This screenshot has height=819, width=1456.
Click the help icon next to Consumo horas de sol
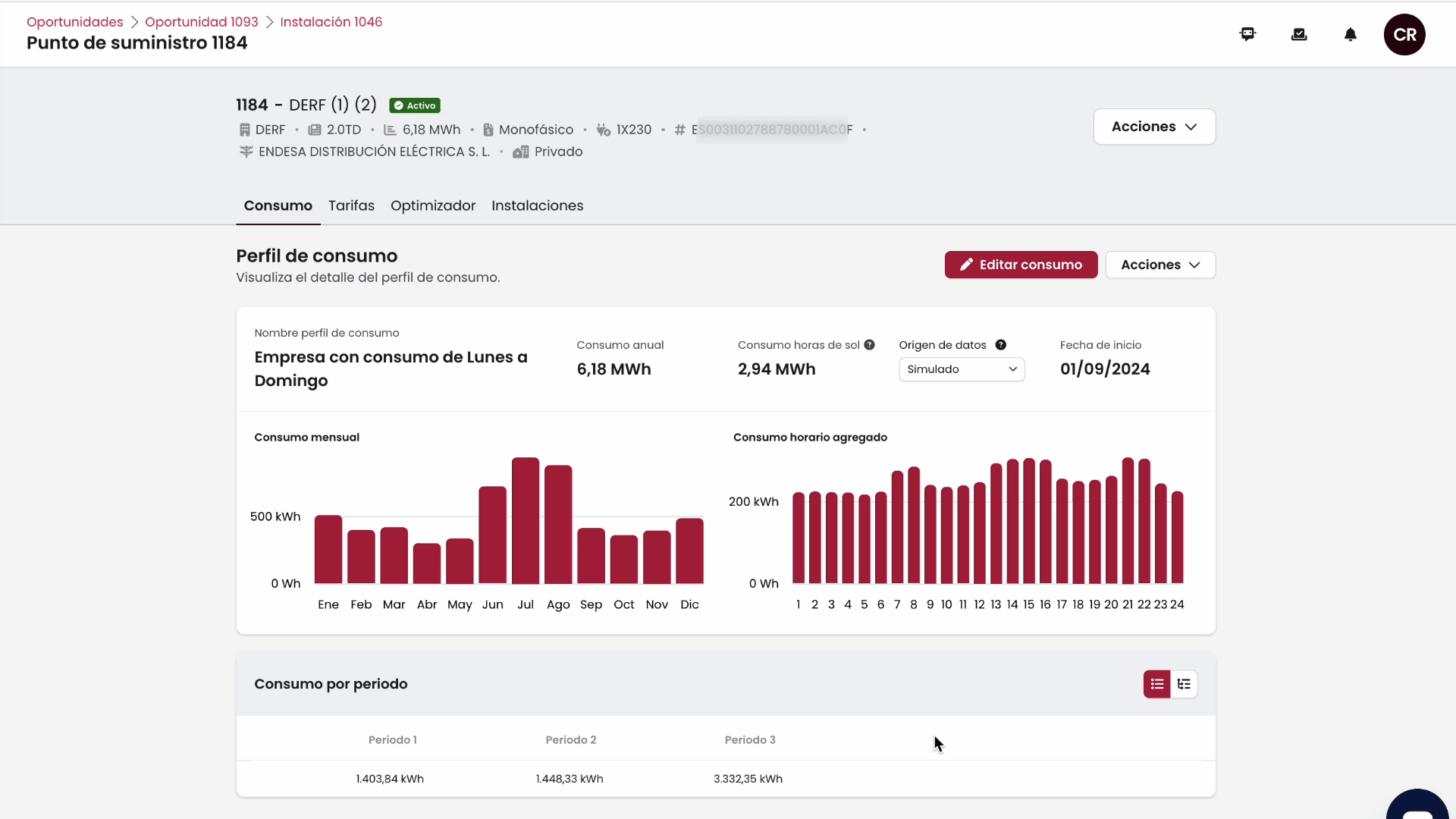[870, 345]
